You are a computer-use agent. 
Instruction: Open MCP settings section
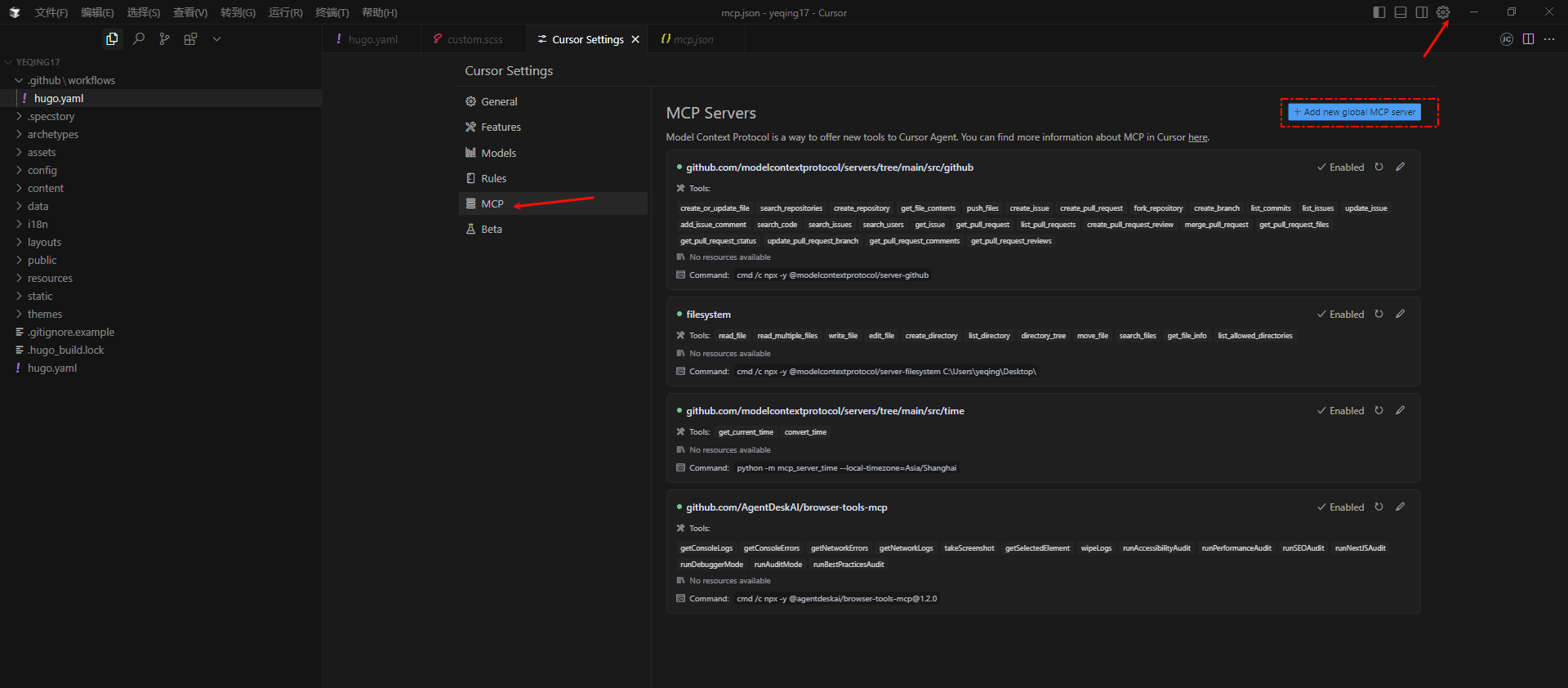click(553, 203)
